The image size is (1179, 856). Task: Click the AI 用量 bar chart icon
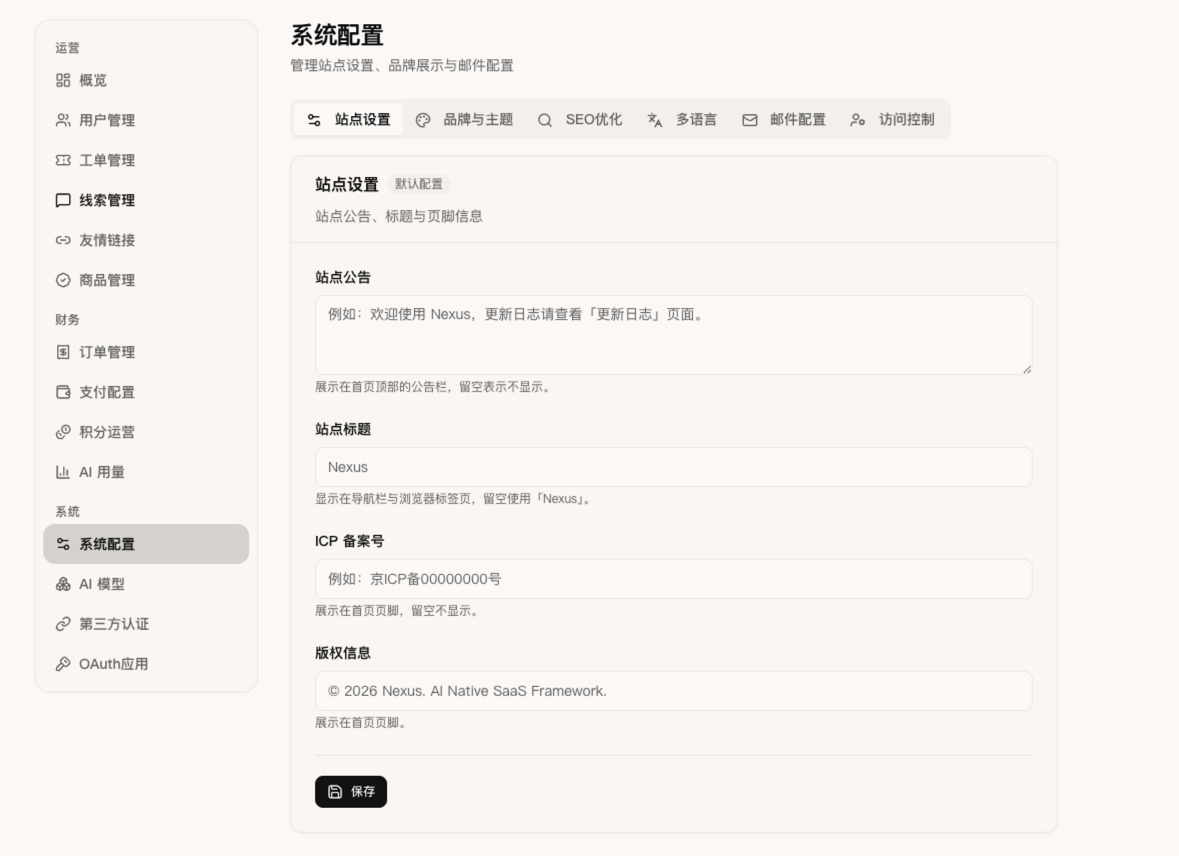[x=63, y=472]
